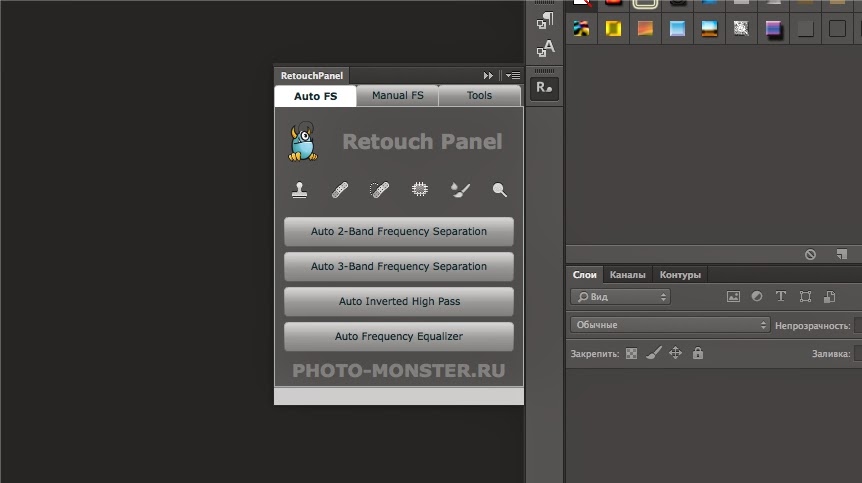
Task: Filter layers by shape icon
Action: [805, 297]
